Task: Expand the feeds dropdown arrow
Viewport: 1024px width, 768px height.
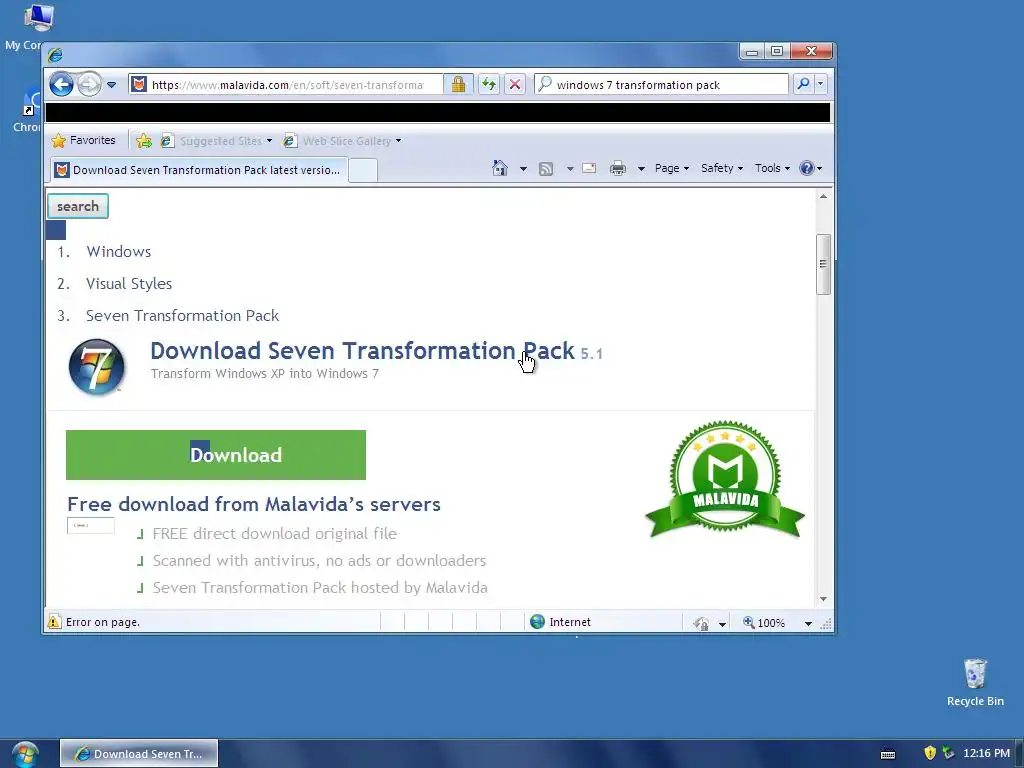Action: (x=569, y=168)
